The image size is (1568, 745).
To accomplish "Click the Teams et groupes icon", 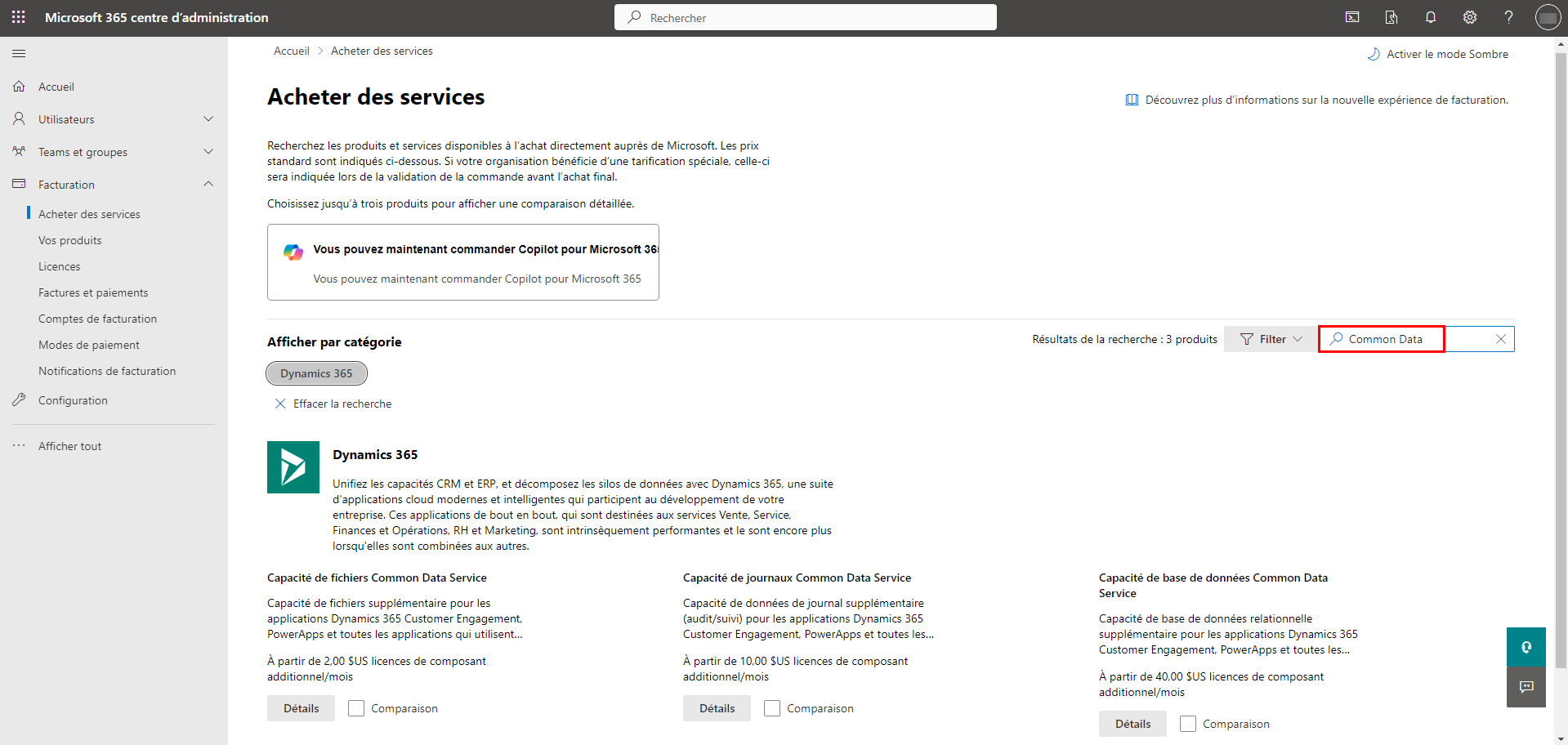I will [19, 151].
